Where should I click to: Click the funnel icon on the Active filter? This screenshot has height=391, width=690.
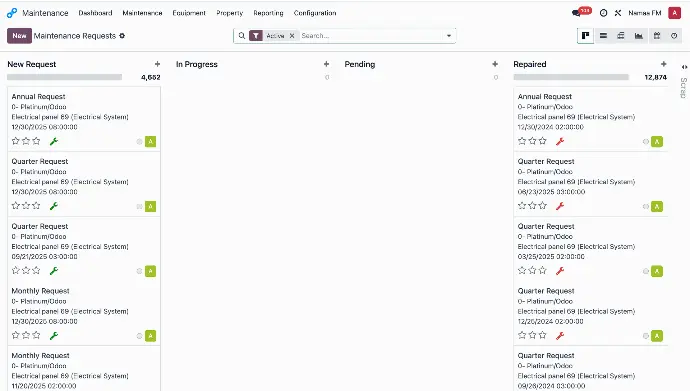[x=256, y=36]
